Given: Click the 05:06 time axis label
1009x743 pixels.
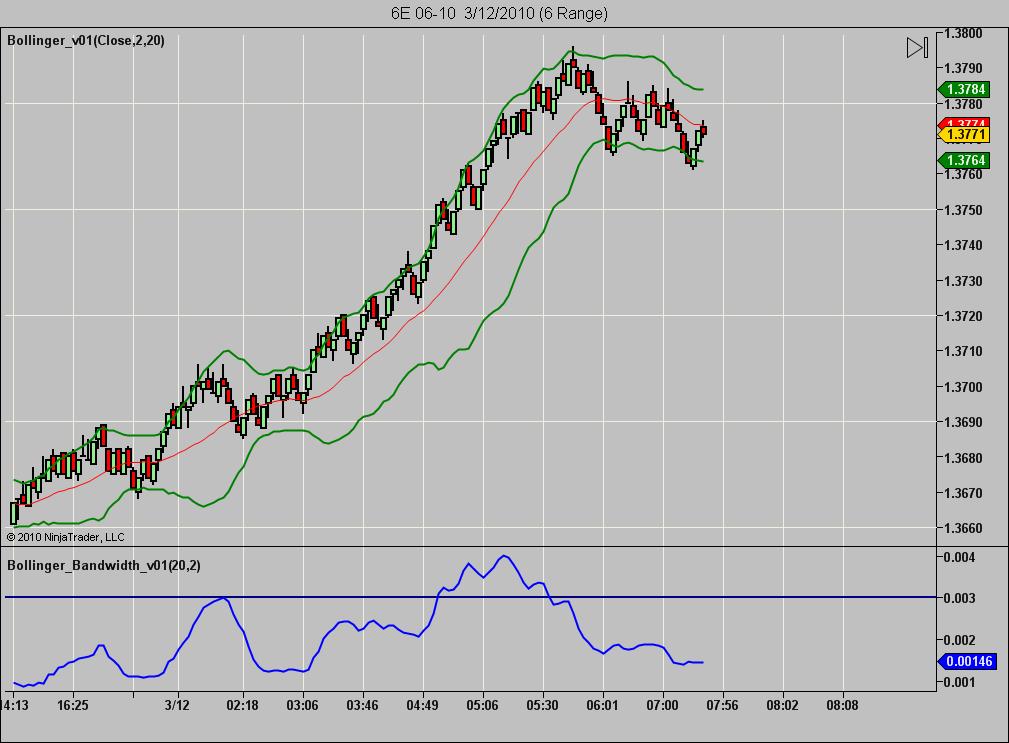Looking at the screenshot, I should tap(483, 706).
